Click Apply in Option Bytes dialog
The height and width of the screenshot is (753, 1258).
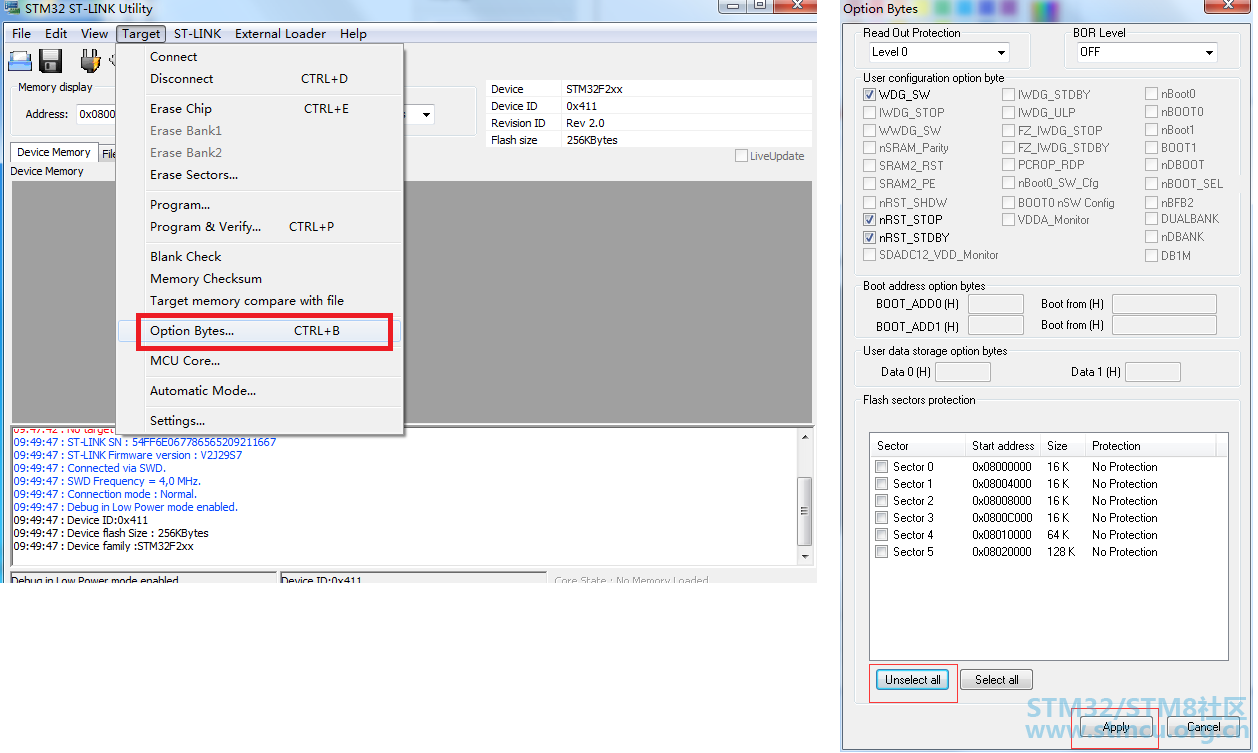click(x=1116, y=727)
